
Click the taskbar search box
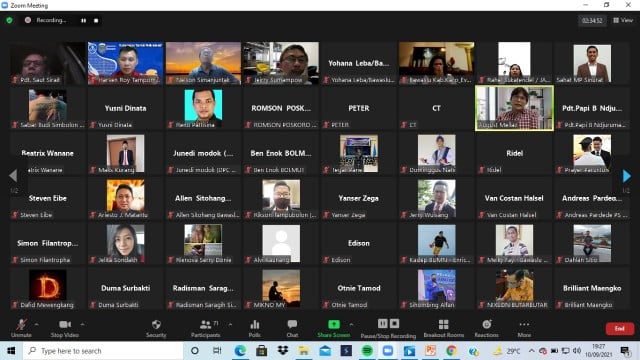click(103, 351)
